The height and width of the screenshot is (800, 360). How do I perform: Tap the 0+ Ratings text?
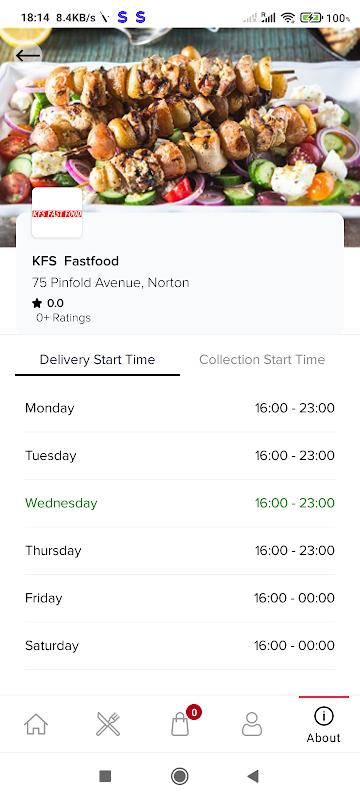[63, 318]
